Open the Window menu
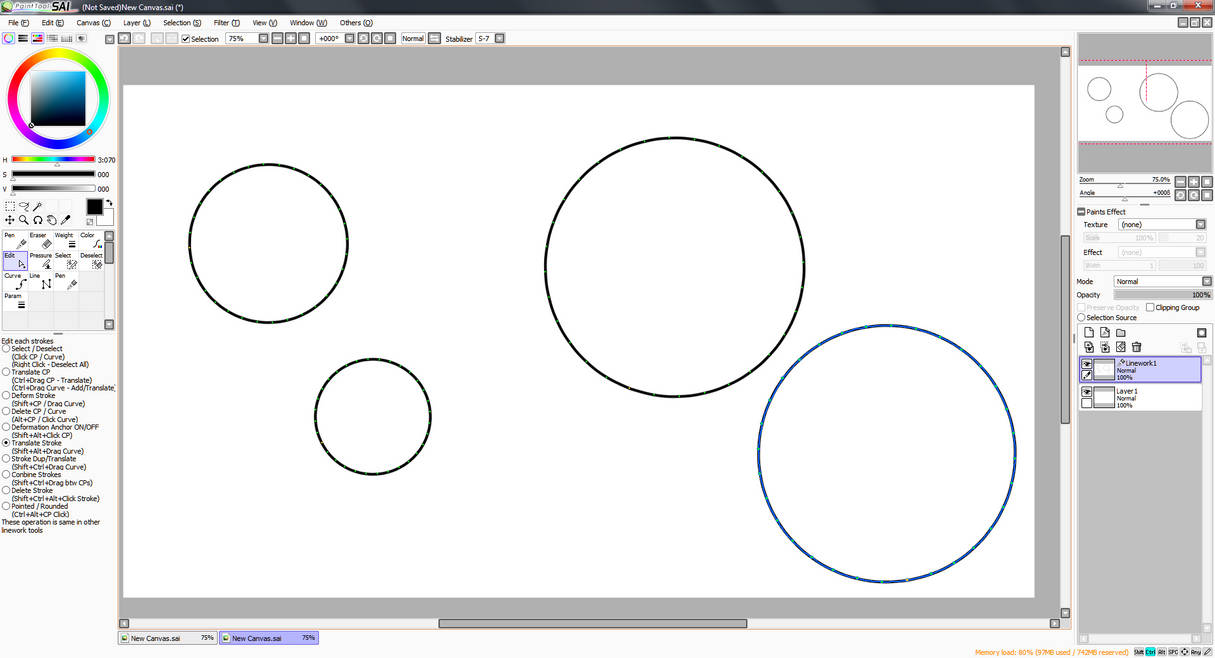Image resolution: width=1215 pixels, height=658 pixels. point(308,23)
